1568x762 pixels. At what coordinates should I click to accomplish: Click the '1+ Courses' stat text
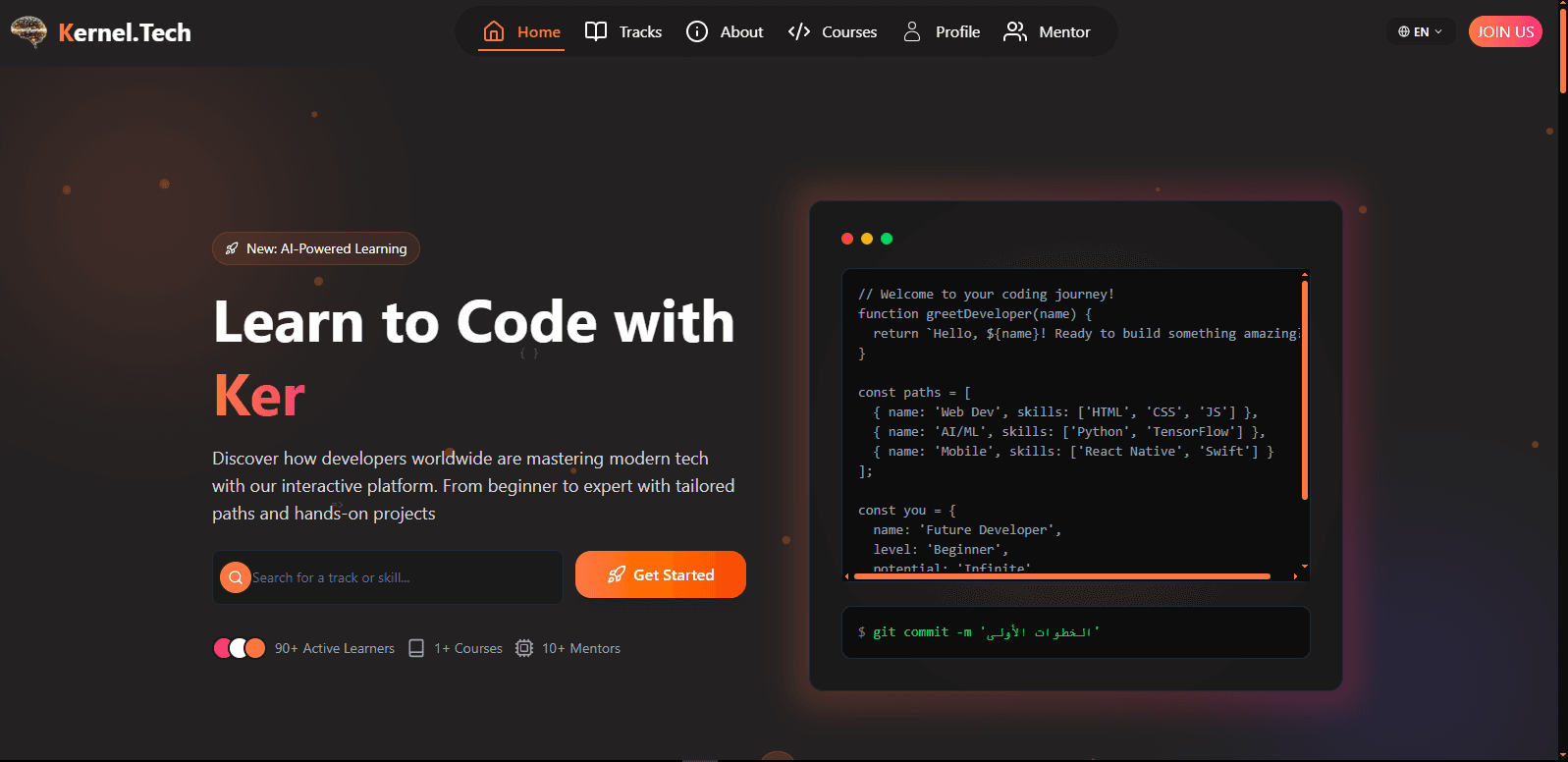468,648
